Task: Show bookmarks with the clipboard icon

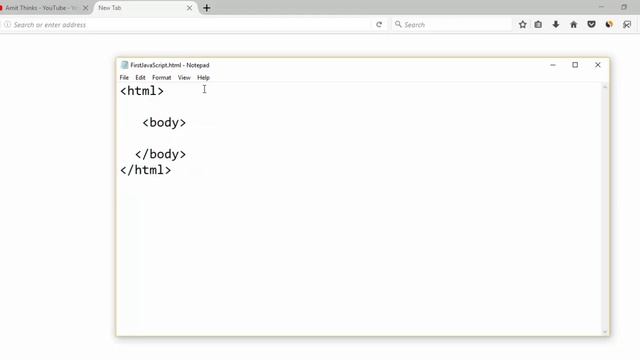Action: tap(538, 24)
